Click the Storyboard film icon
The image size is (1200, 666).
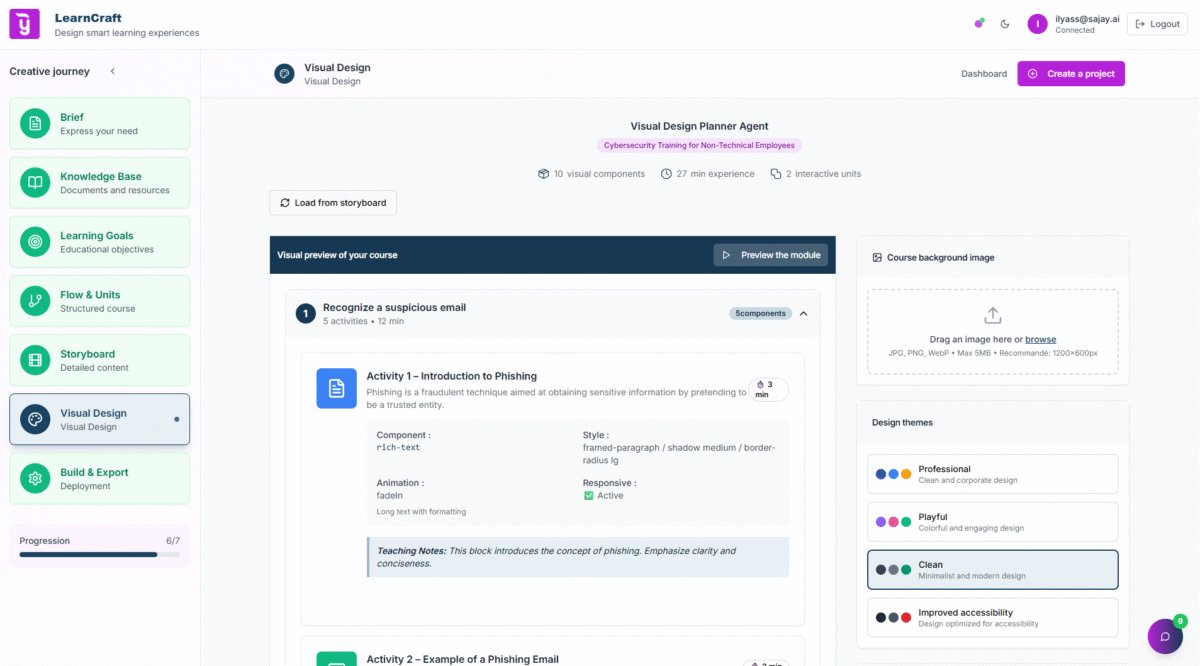(35, 360)
